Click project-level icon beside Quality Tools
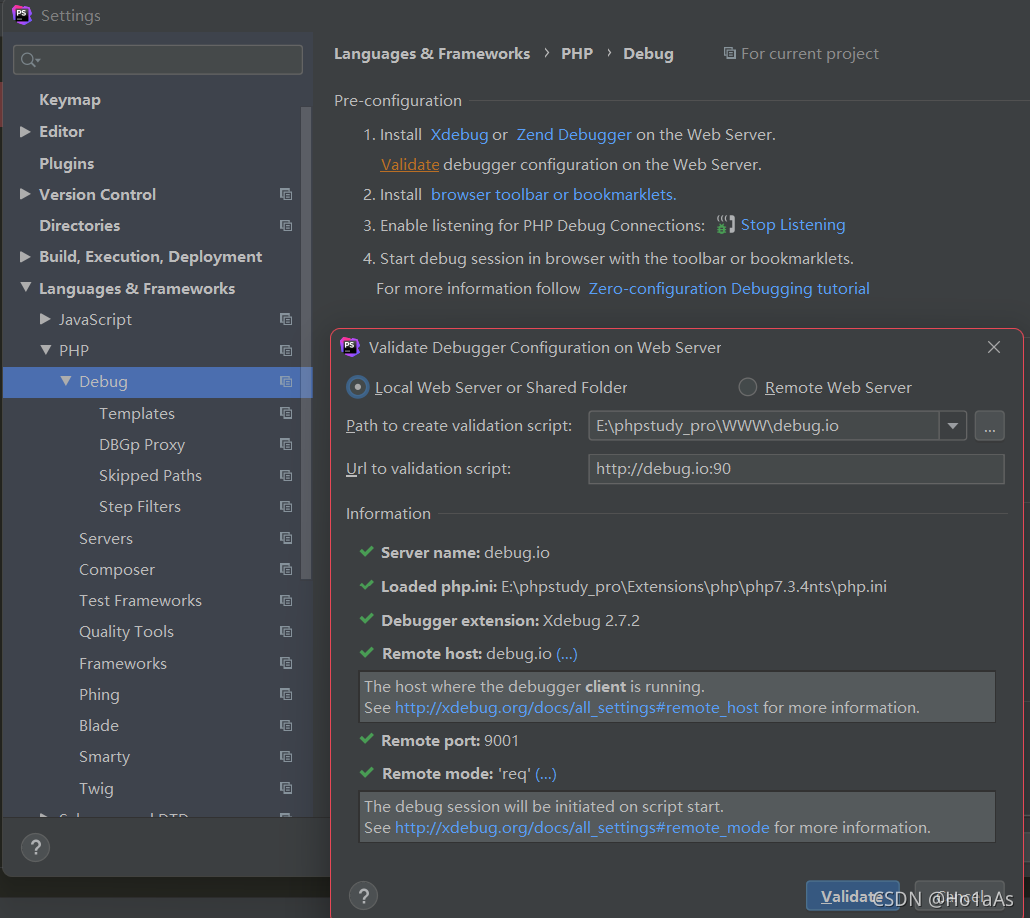1030x918 pixels. [286, 631]
